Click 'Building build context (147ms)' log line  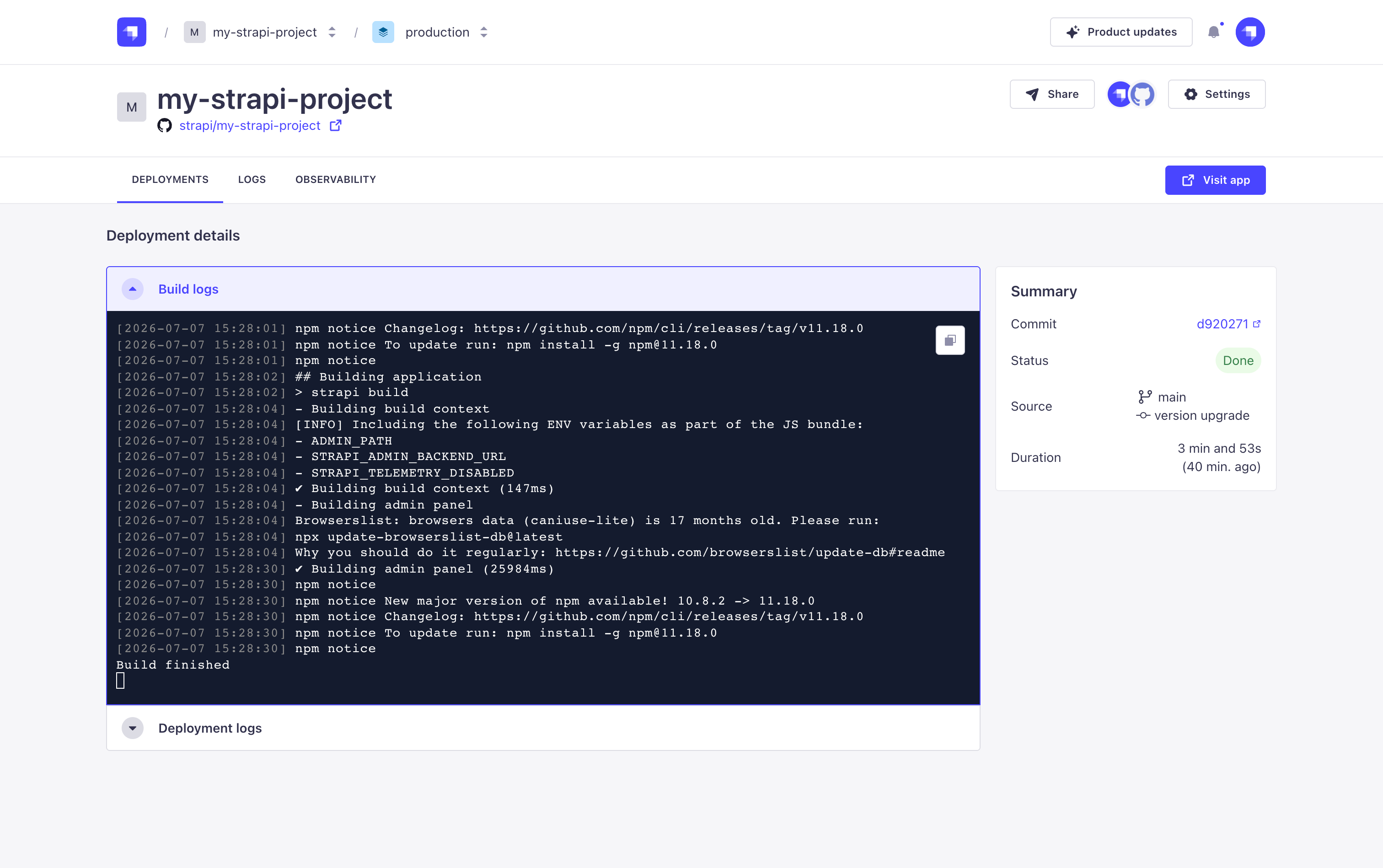[424, 488]
